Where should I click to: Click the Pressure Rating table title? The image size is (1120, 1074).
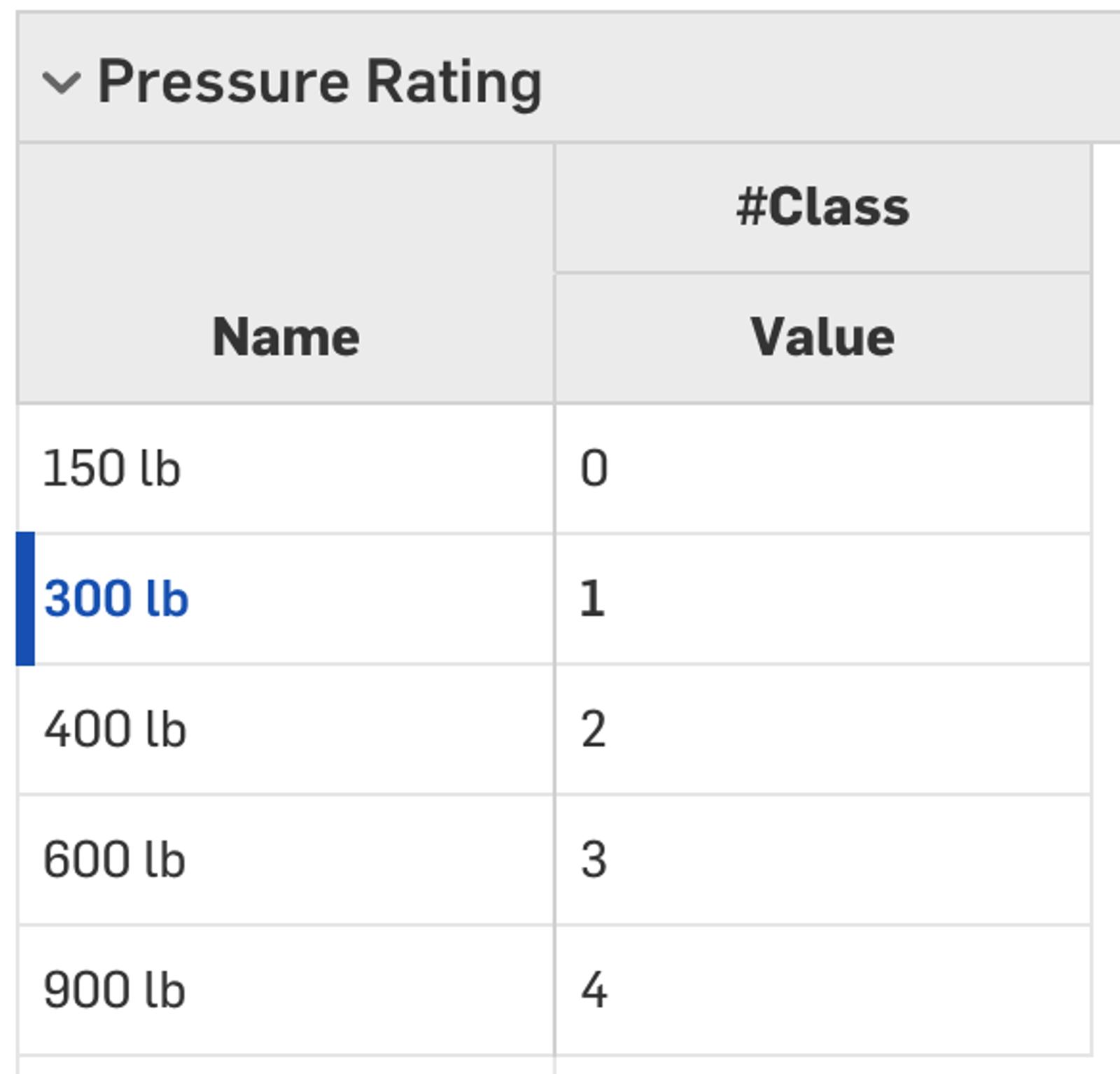click(x=319, y=83)
